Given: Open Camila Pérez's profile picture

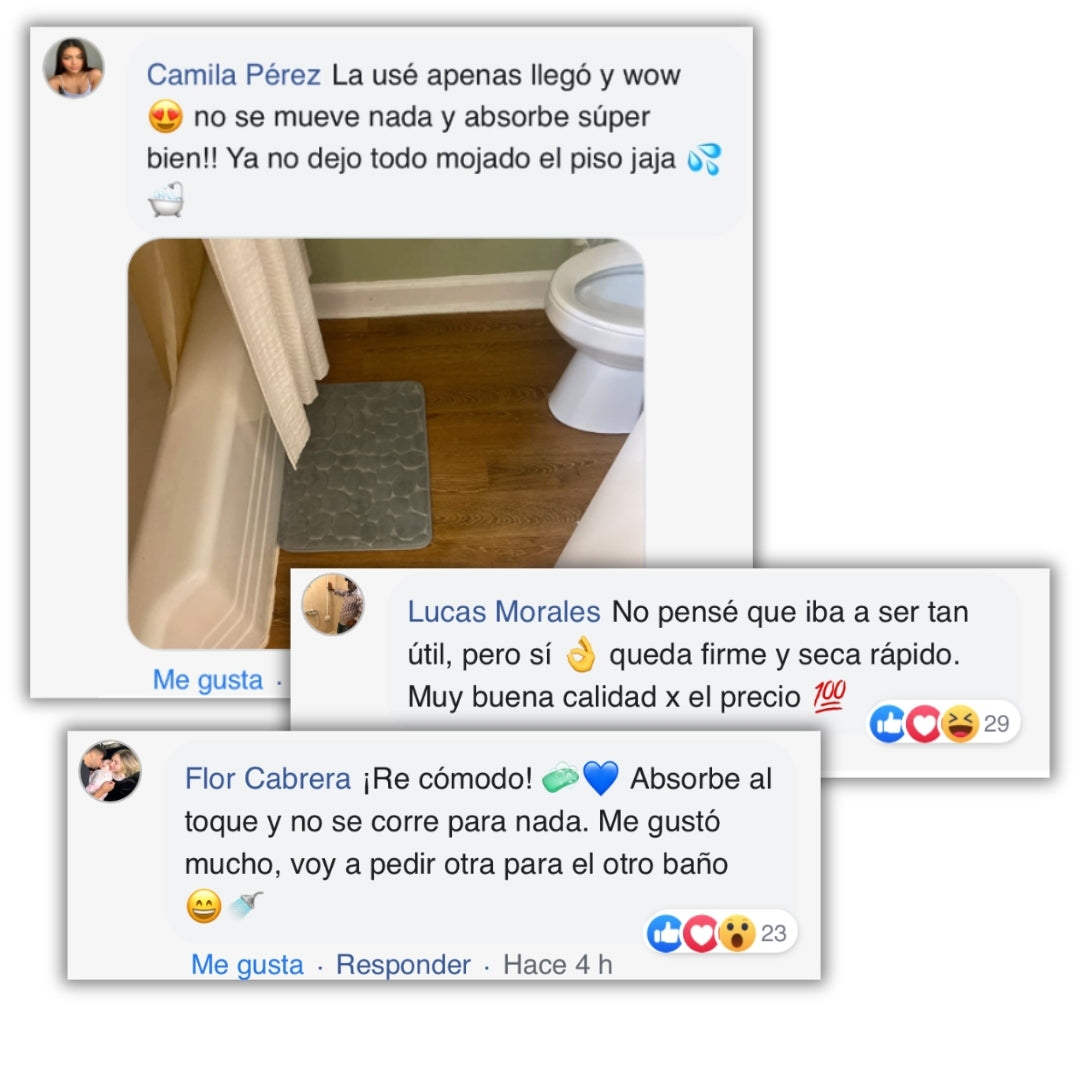Looking at the screenshot, I should 74,68.
